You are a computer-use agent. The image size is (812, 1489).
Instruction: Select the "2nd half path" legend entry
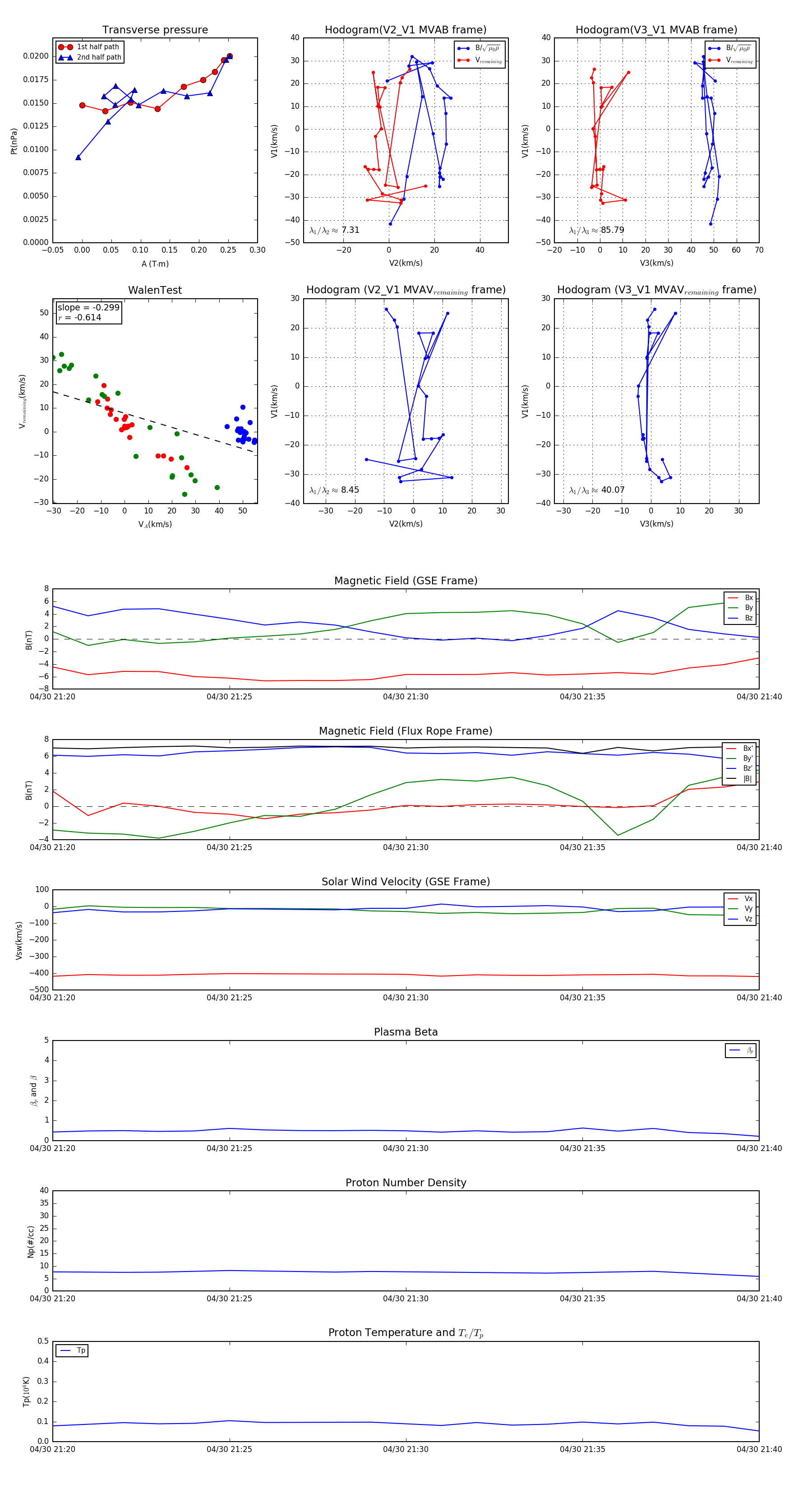(x=89, y=57)
